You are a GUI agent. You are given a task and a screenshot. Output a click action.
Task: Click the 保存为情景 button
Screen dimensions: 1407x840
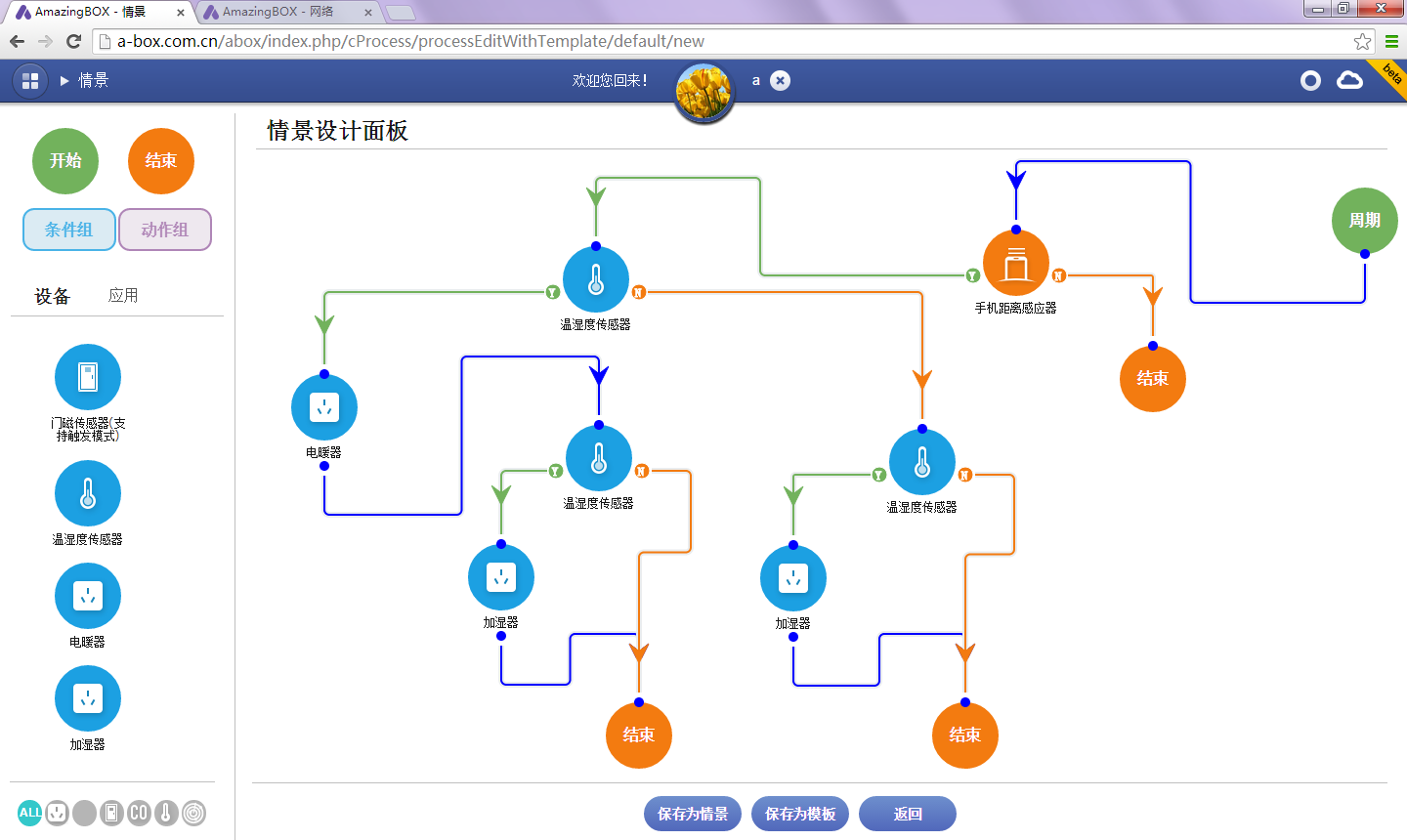click(x=692, y=814)
